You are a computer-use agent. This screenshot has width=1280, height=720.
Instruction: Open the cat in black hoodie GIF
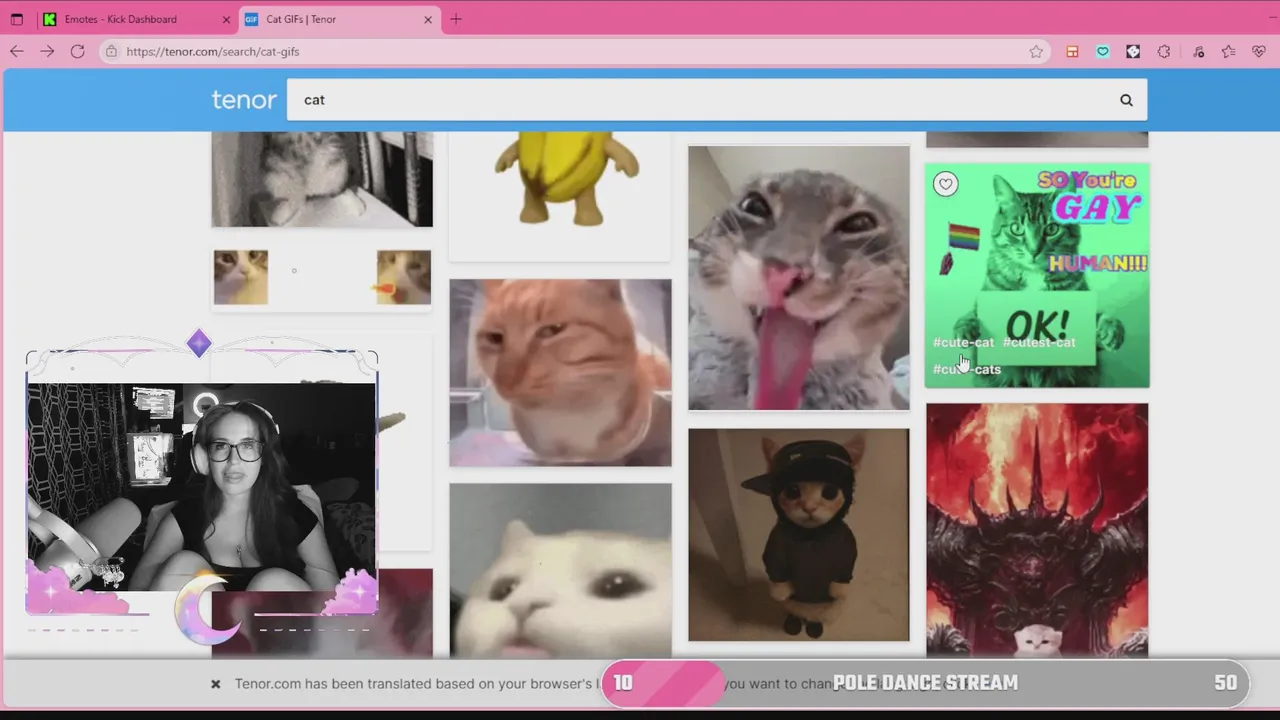799,535
